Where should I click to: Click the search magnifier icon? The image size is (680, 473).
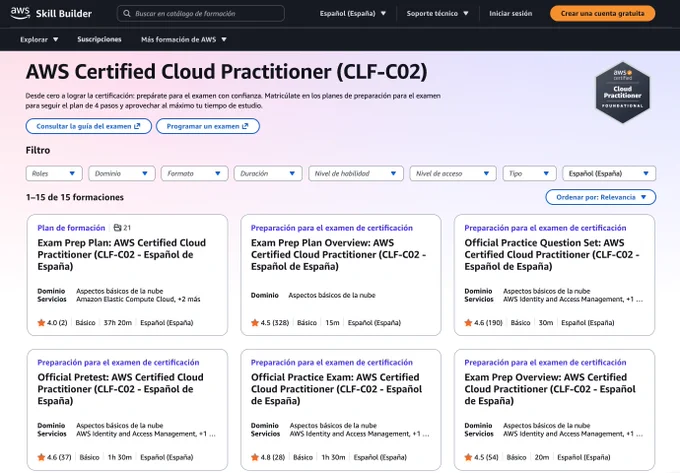[127, 13]
